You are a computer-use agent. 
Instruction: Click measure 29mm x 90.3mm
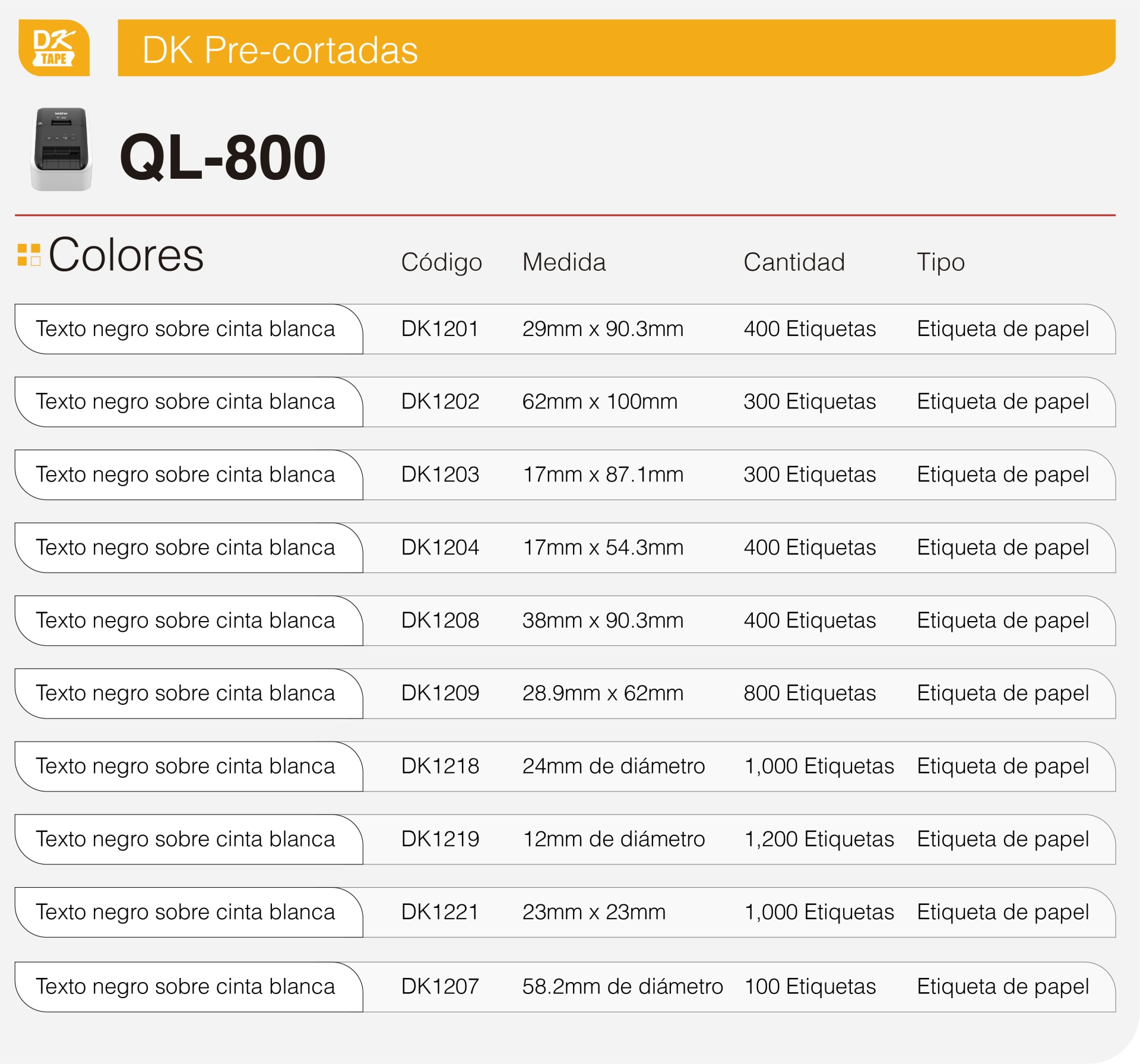[x=603, y=329]
